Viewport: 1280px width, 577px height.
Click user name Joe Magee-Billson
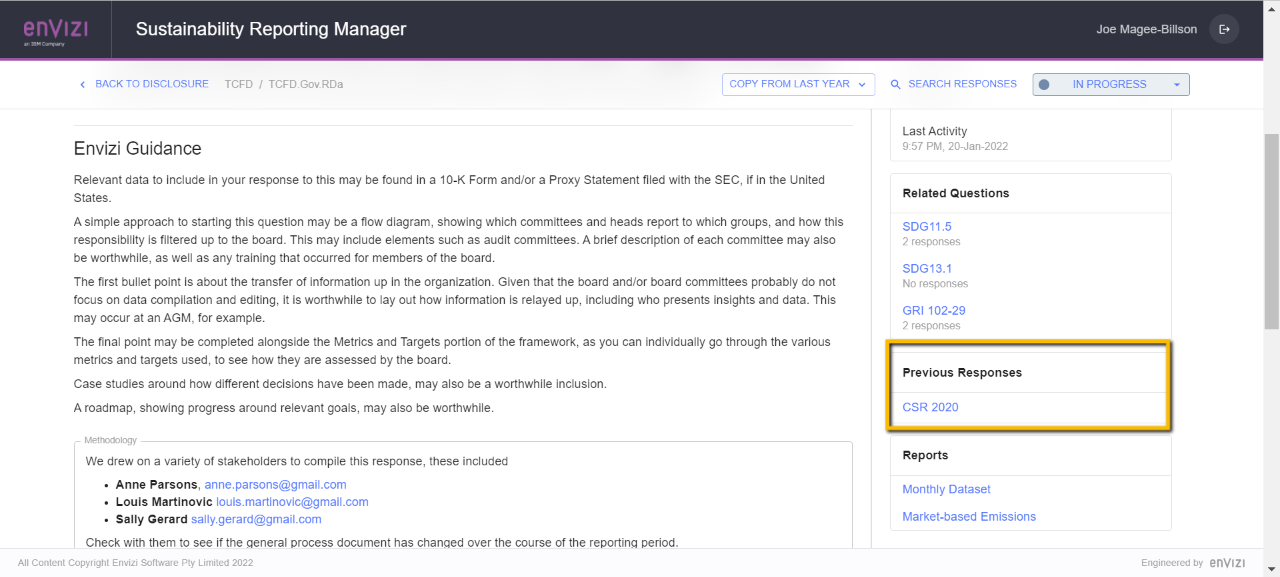[x=1146, y=29]
